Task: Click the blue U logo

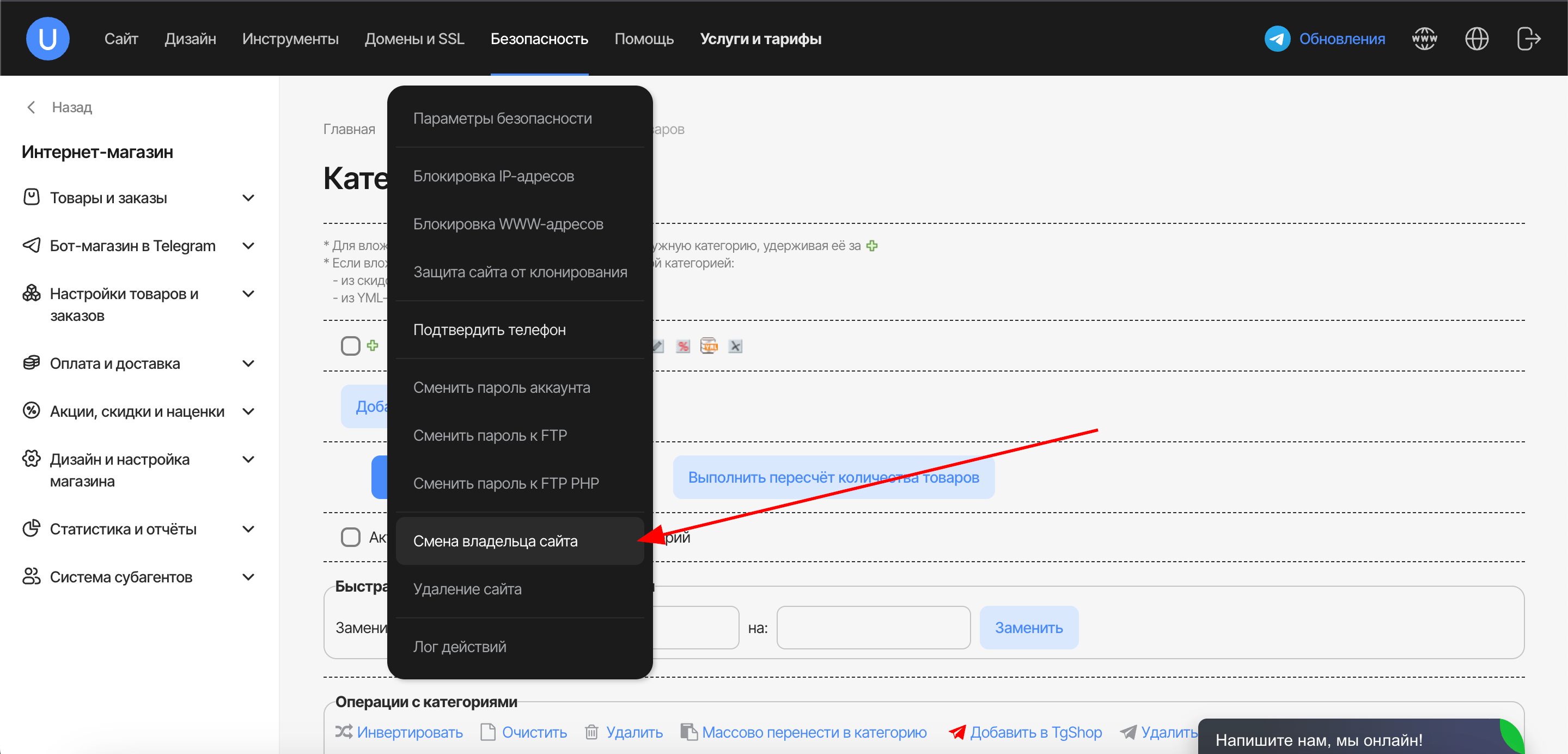Action: [x=47, y=39]
